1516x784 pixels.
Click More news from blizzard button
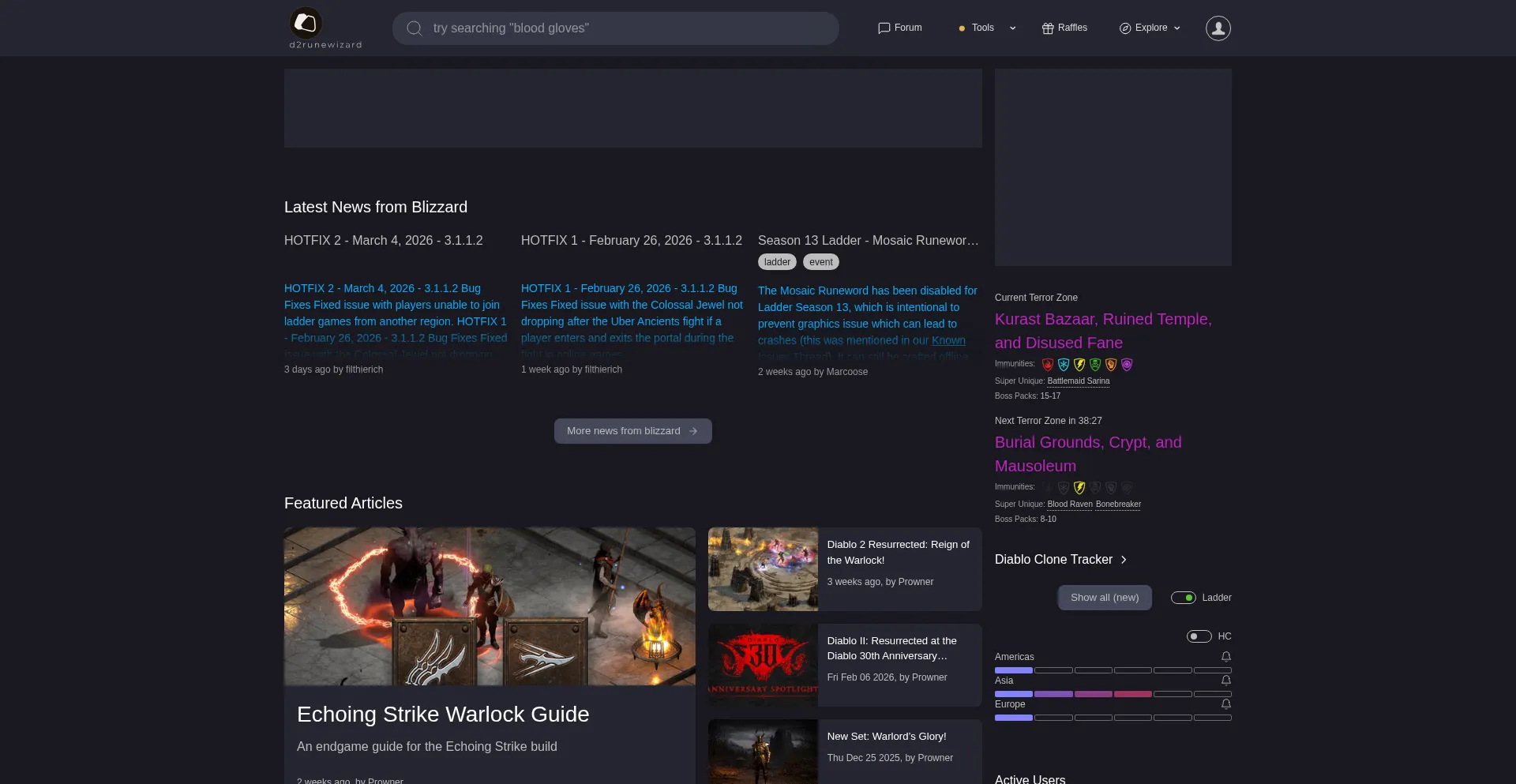point(633,431)
